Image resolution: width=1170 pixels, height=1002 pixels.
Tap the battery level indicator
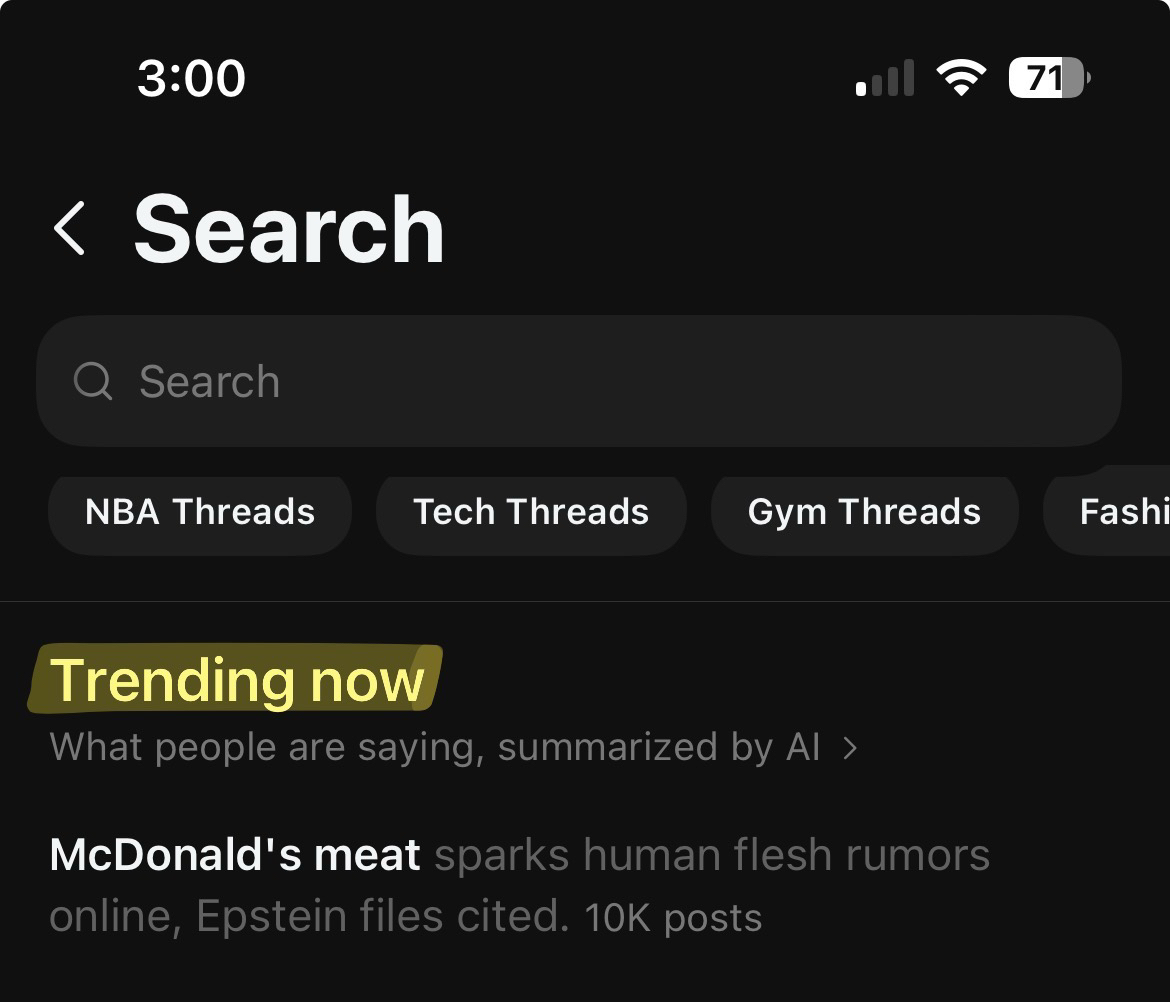[x=1048, y=78]
